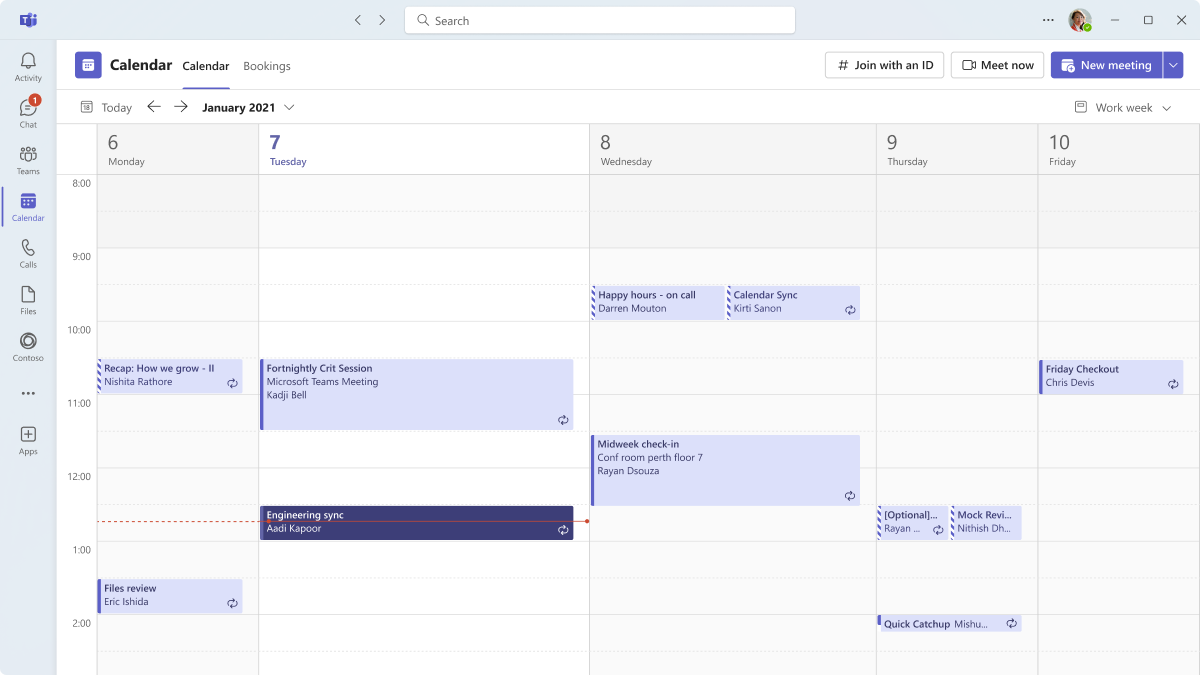Click recurrence icon on Fortnightly Crit Session
Image resolution: width=1200 pixels, height=675 pixels.
coord(563,420)
